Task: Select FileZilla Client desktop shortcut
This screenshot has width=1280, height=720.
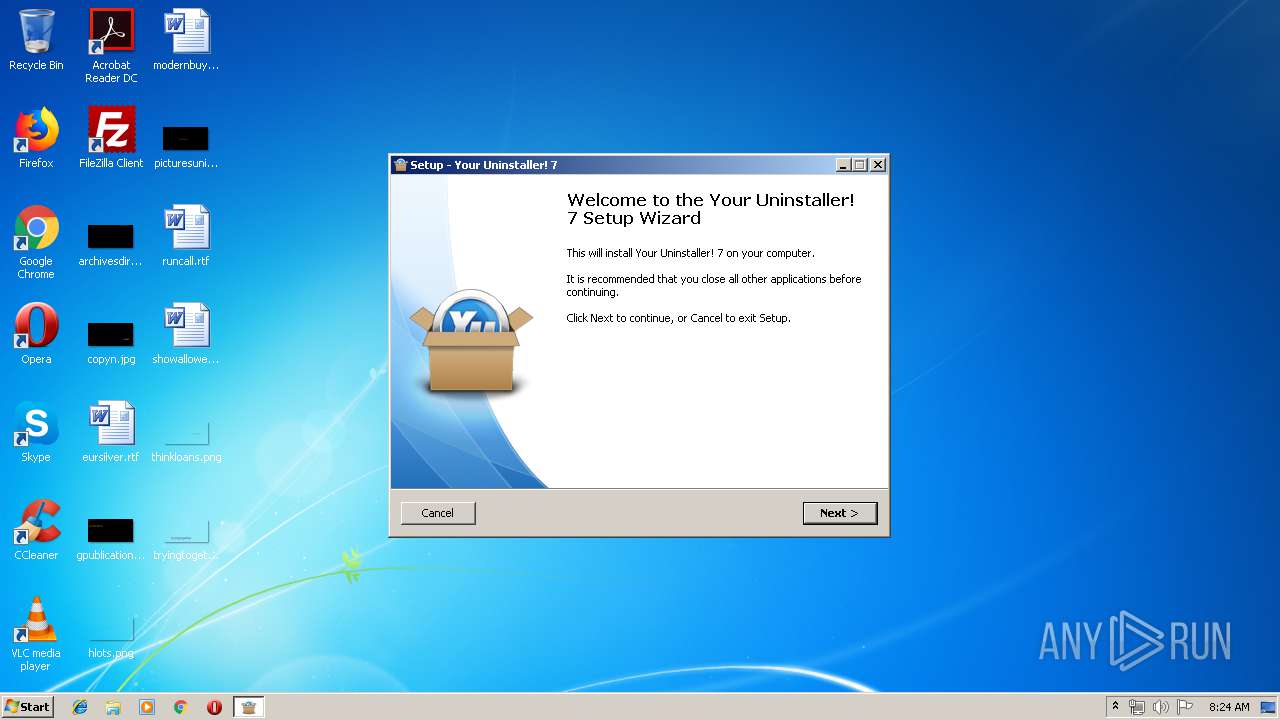Action: 111,138
